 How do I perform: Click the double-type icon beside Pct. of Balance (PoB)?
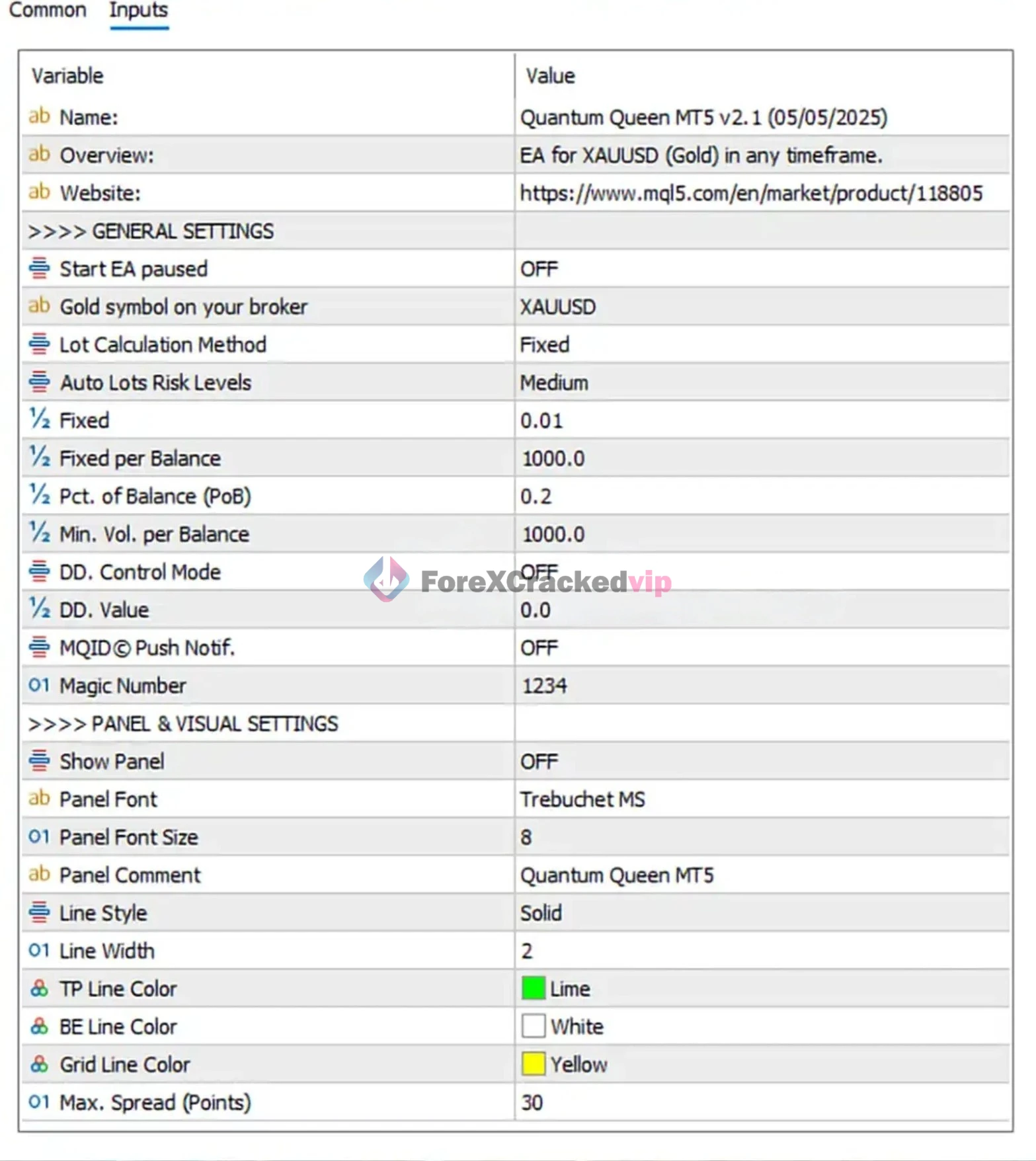coord(39,495)
